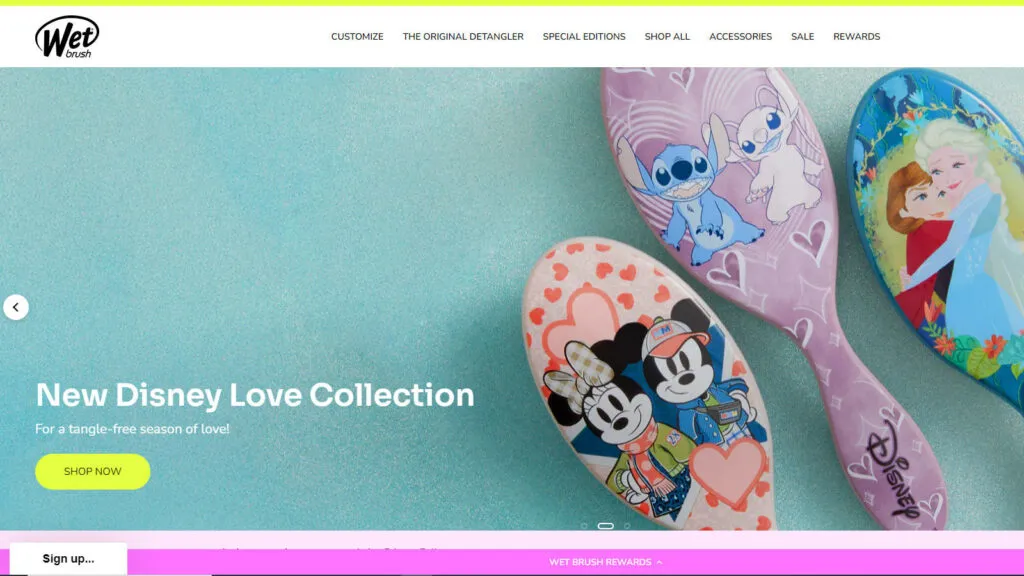Click the New Disney Love Collection headline
Screen dimensions: 1024x576
click(255, 395)
